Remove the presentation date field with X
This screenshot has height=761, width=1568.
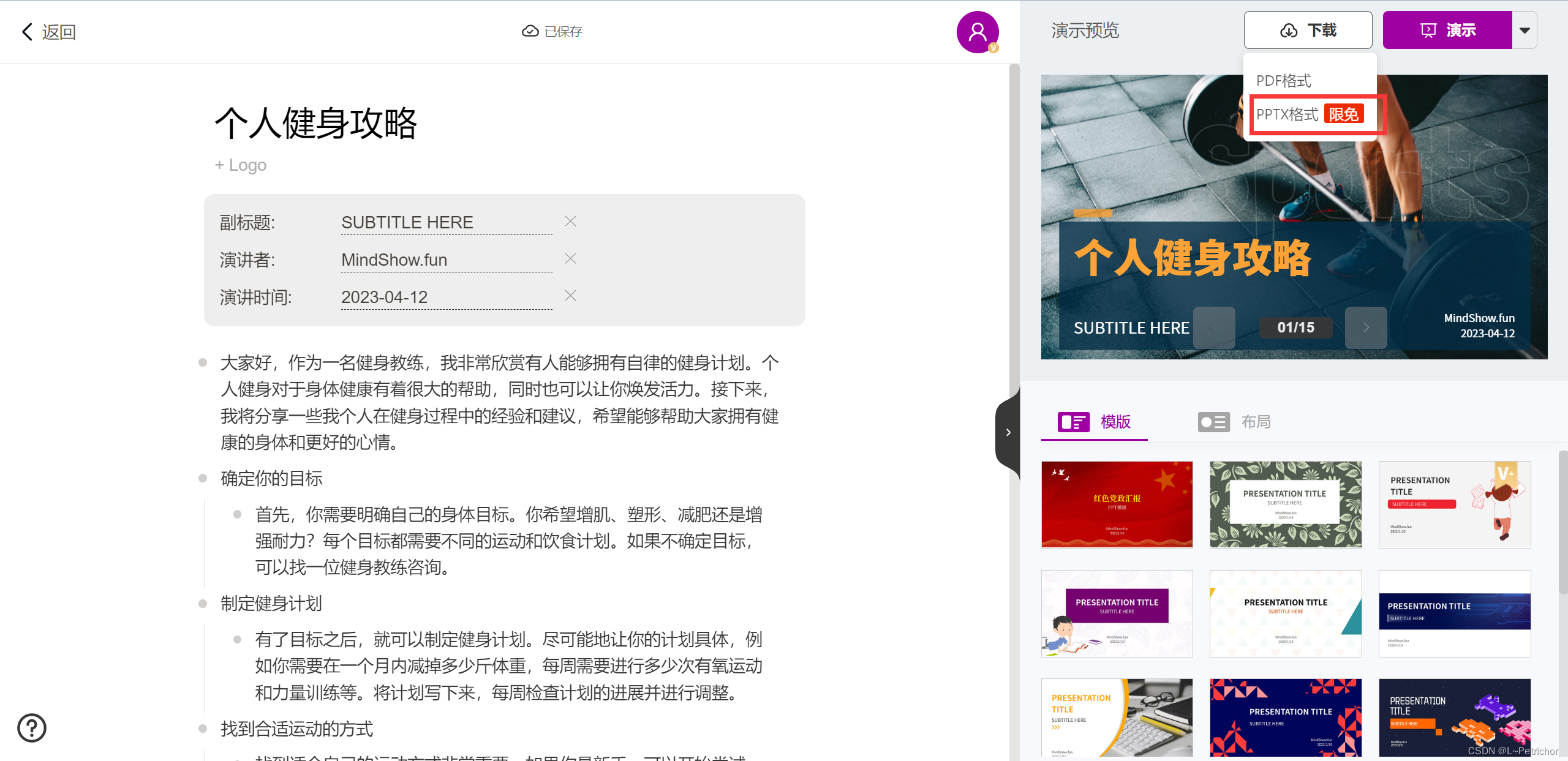point(570,296)
